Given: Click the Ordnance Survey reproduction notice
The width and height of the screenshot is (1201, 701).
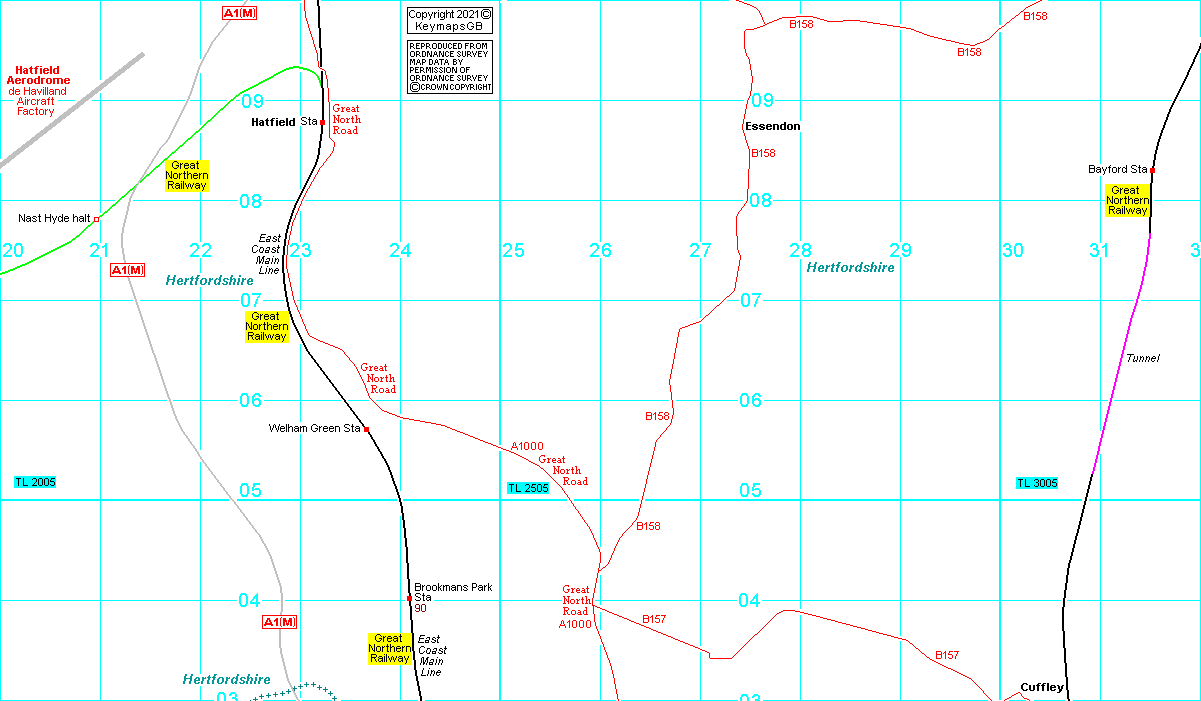Looking at the screenshot, I should coord(450,67).
